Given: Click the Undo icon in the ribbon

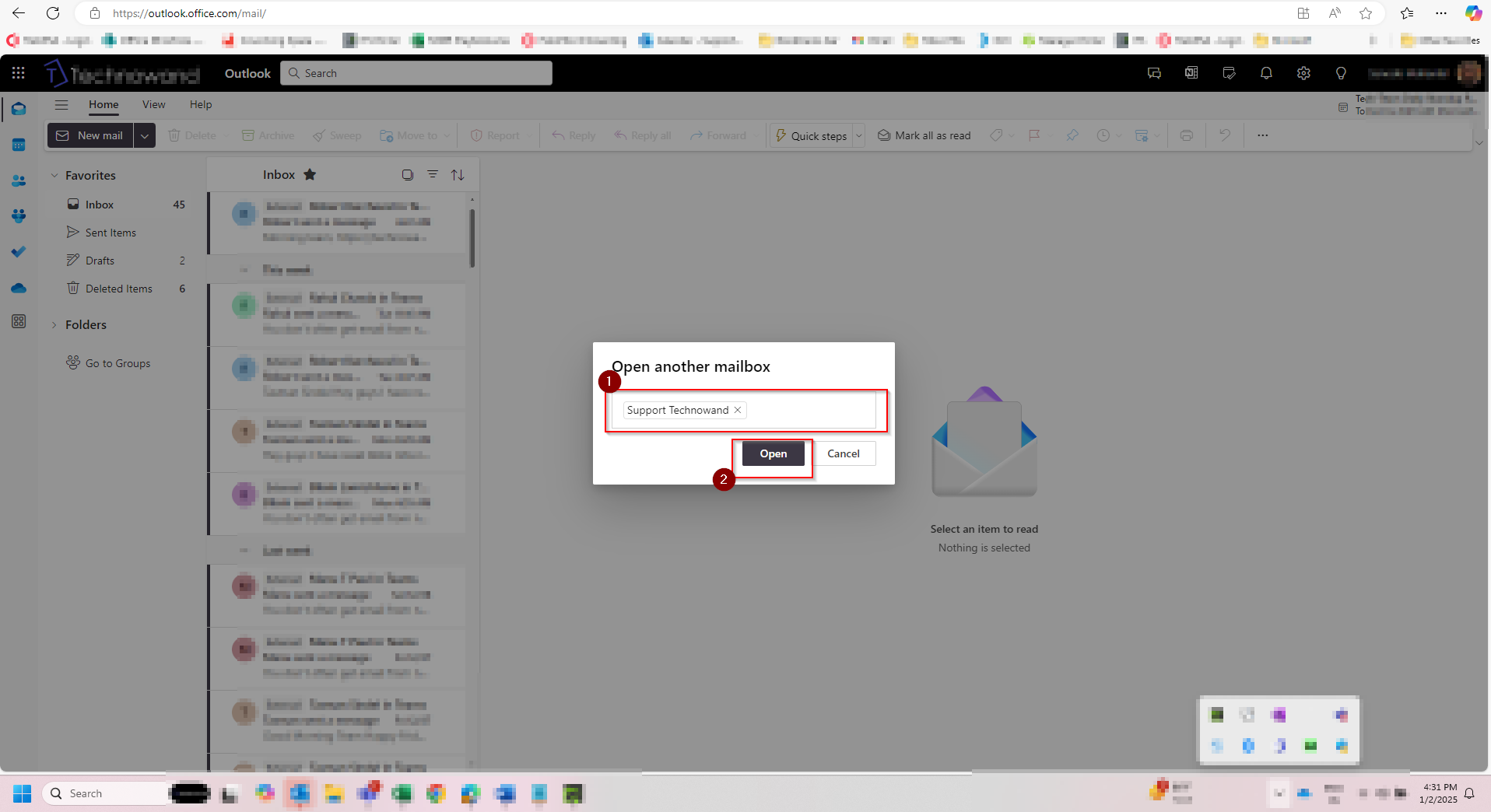Looking at the screenshot, I should click(x=1224, y=135).
